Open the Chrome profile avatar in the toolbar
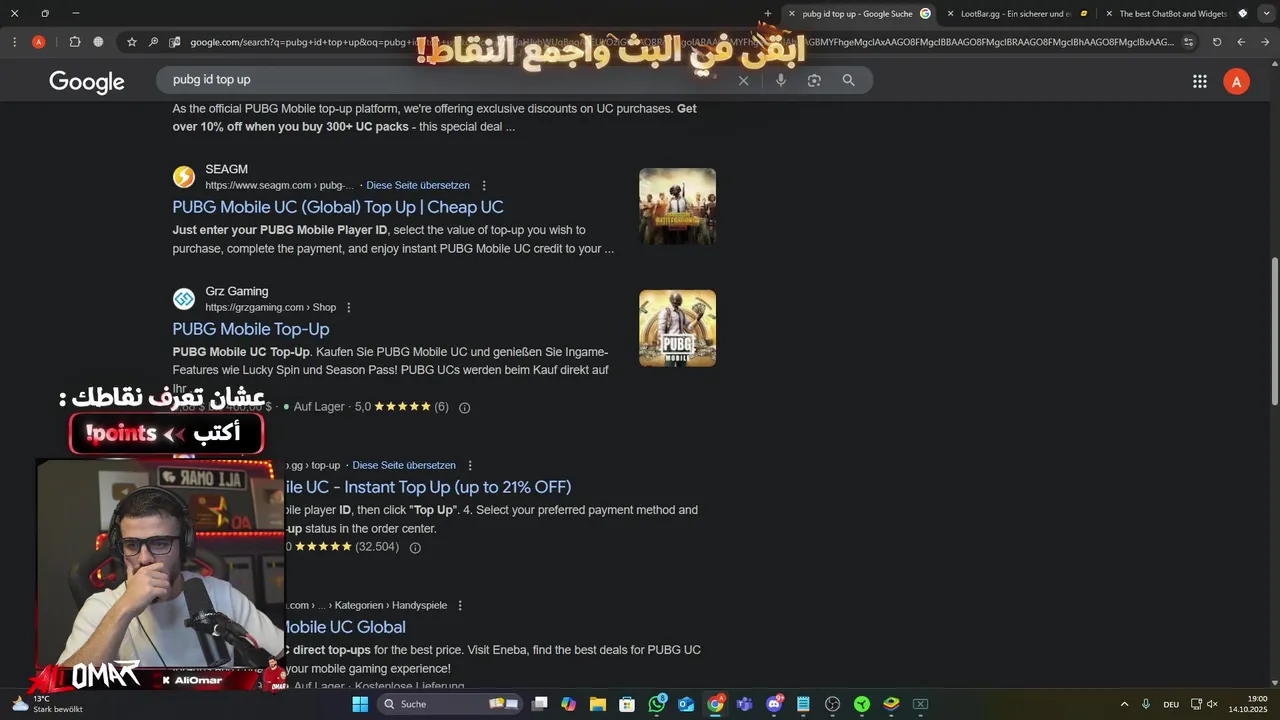 coord(38,42)
